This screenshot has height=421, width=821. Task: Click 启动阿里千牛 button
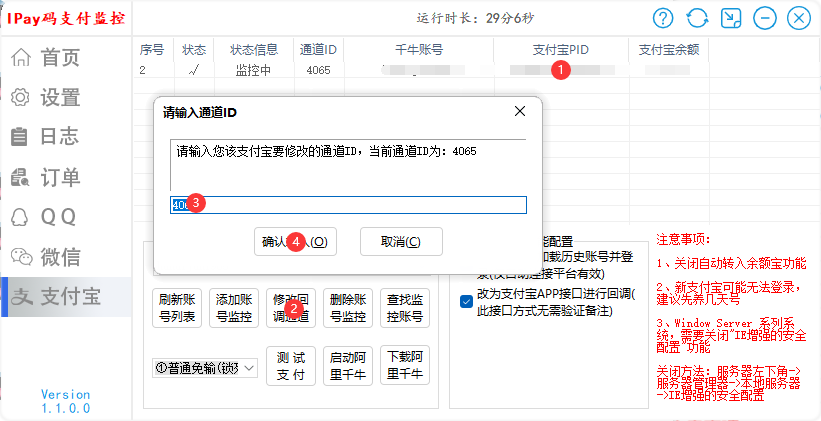[348, 366]
